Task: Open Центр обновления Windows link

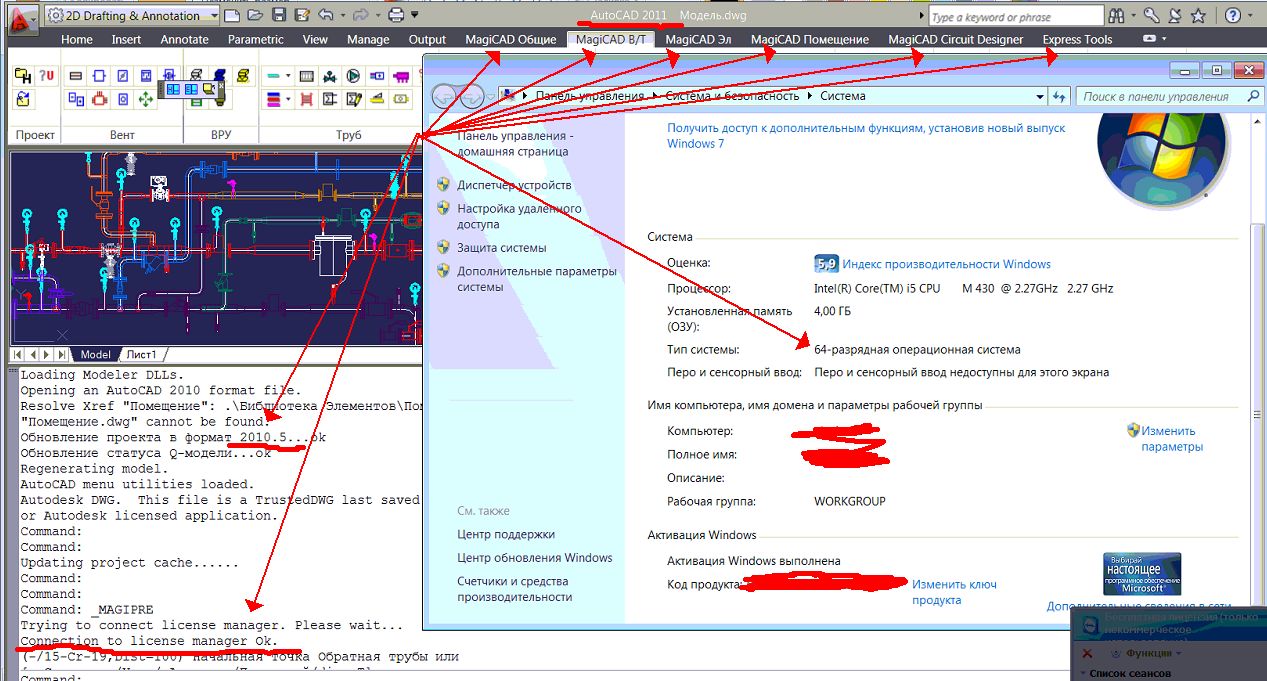Action: pyautogui.click(x=535, y=558)
